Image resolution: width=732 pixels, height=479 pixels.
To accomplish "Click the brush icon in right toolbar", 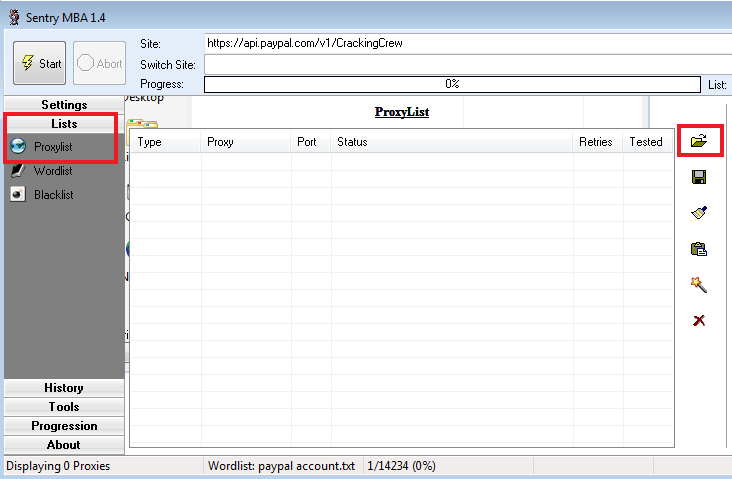I will click(x=699, y=213).
